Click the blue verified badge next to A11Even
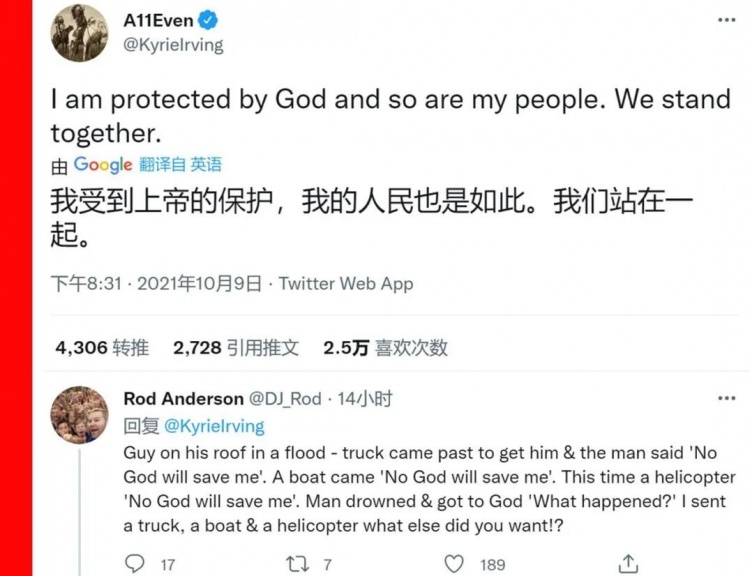 click(x=208, y=21)
